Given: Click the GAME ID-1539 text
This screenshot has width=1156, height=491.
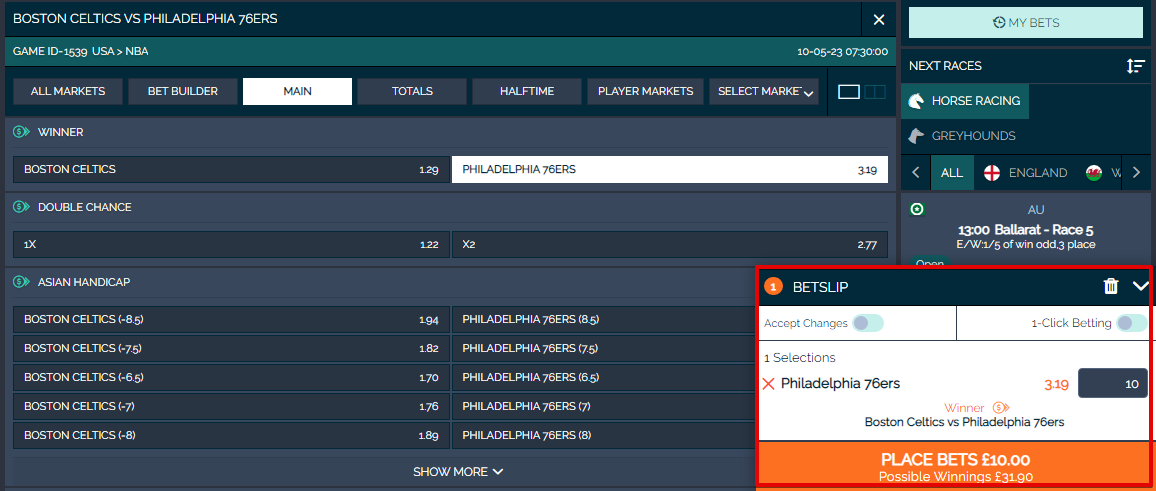Looking at the screenshot, I should (51, 52).
